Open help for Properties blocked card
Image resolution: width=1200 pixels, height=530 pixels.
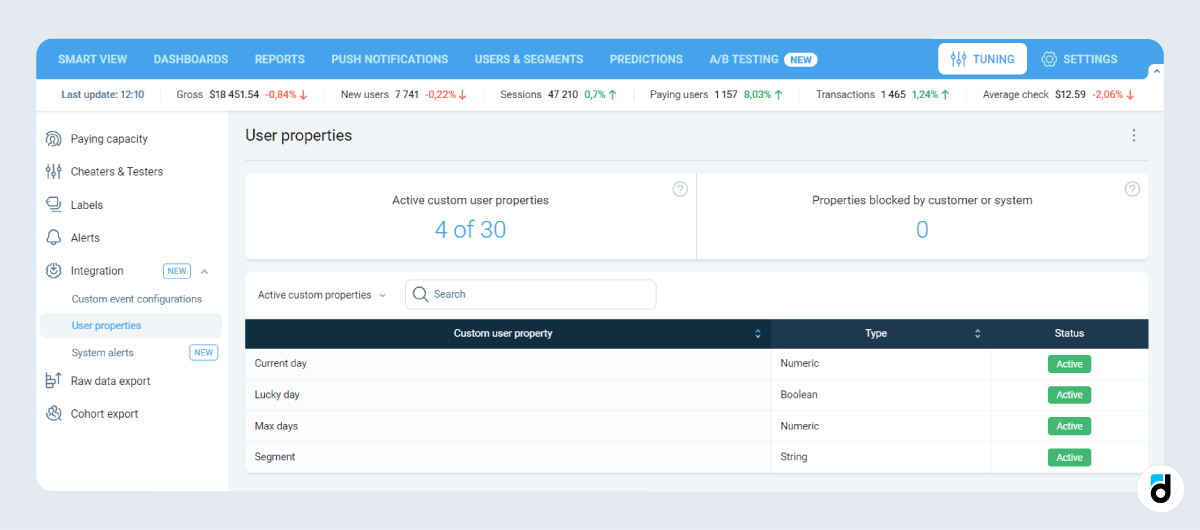pyautogui.click(x=1132, y=189)
